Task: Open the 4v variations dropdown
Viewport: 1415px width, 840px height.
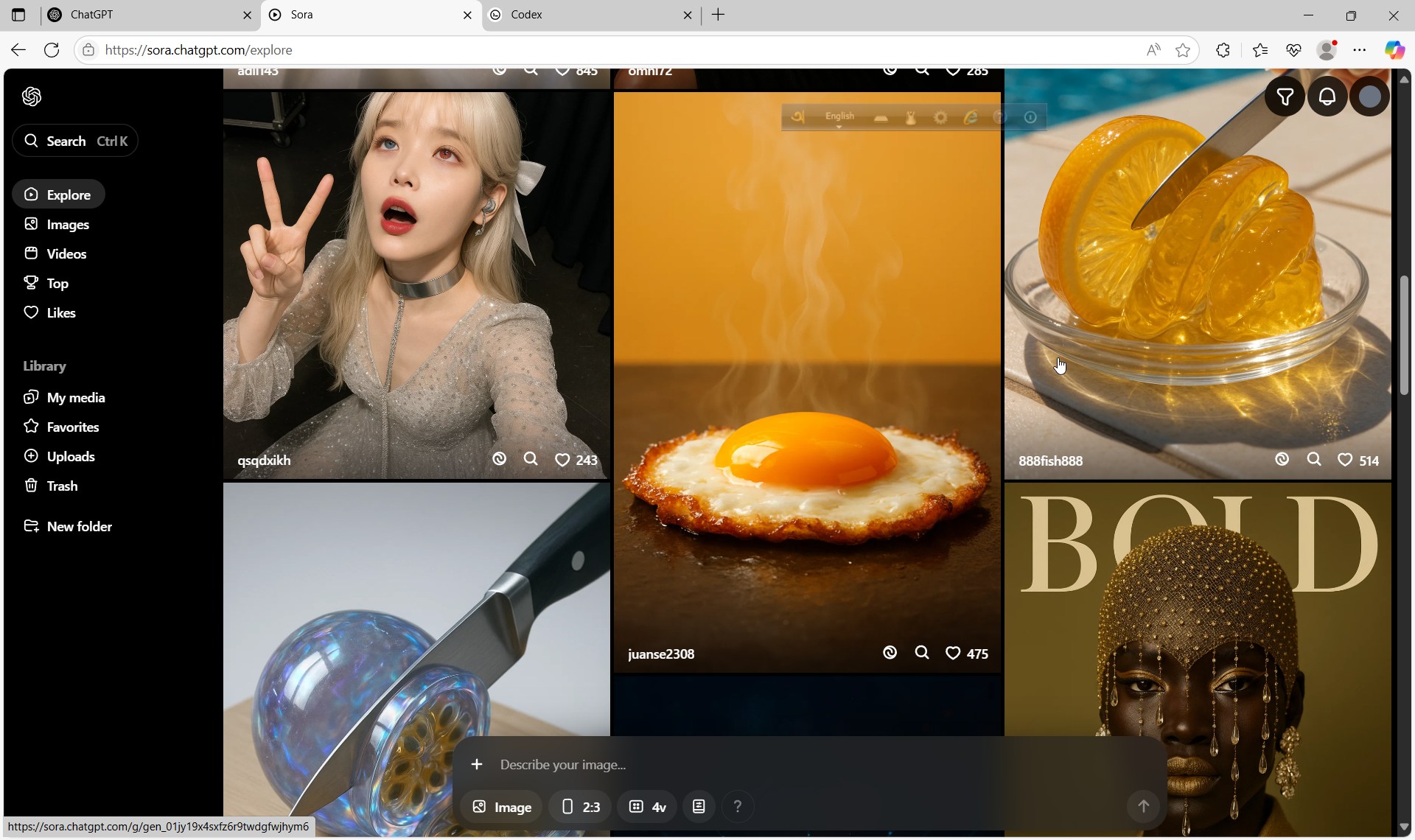Action: click(x=648, y=807)
